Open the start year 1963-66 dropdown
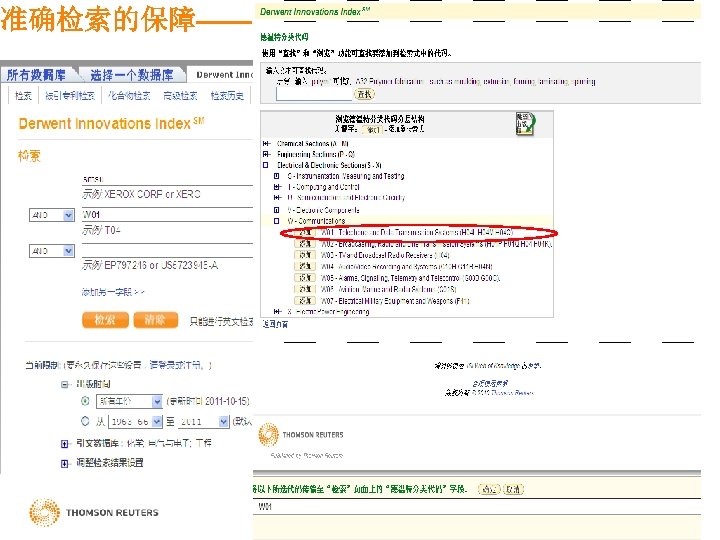This screenshot has height=540, width=720. (x=135, y=422)
